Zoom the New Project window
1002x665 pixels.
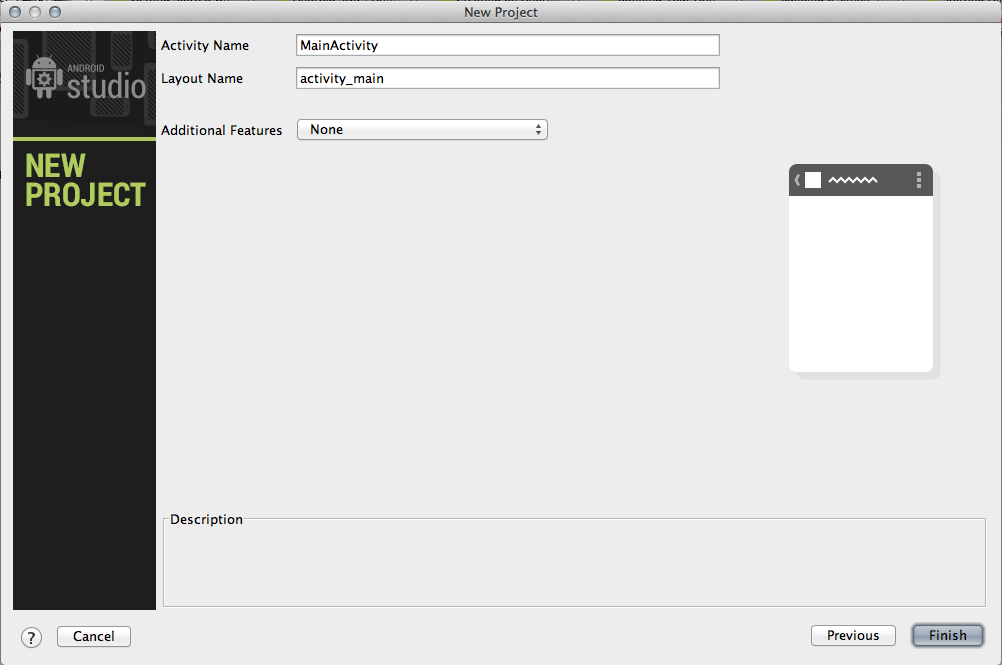pos(55,12)
